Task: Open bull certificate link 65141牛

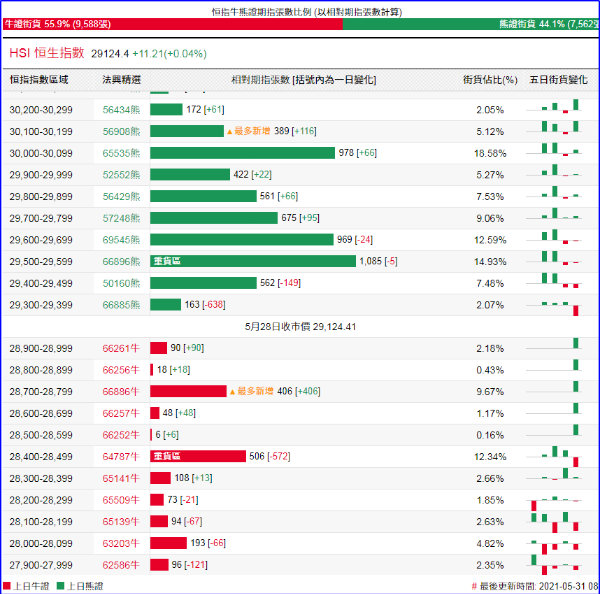Action: [121, 478]
